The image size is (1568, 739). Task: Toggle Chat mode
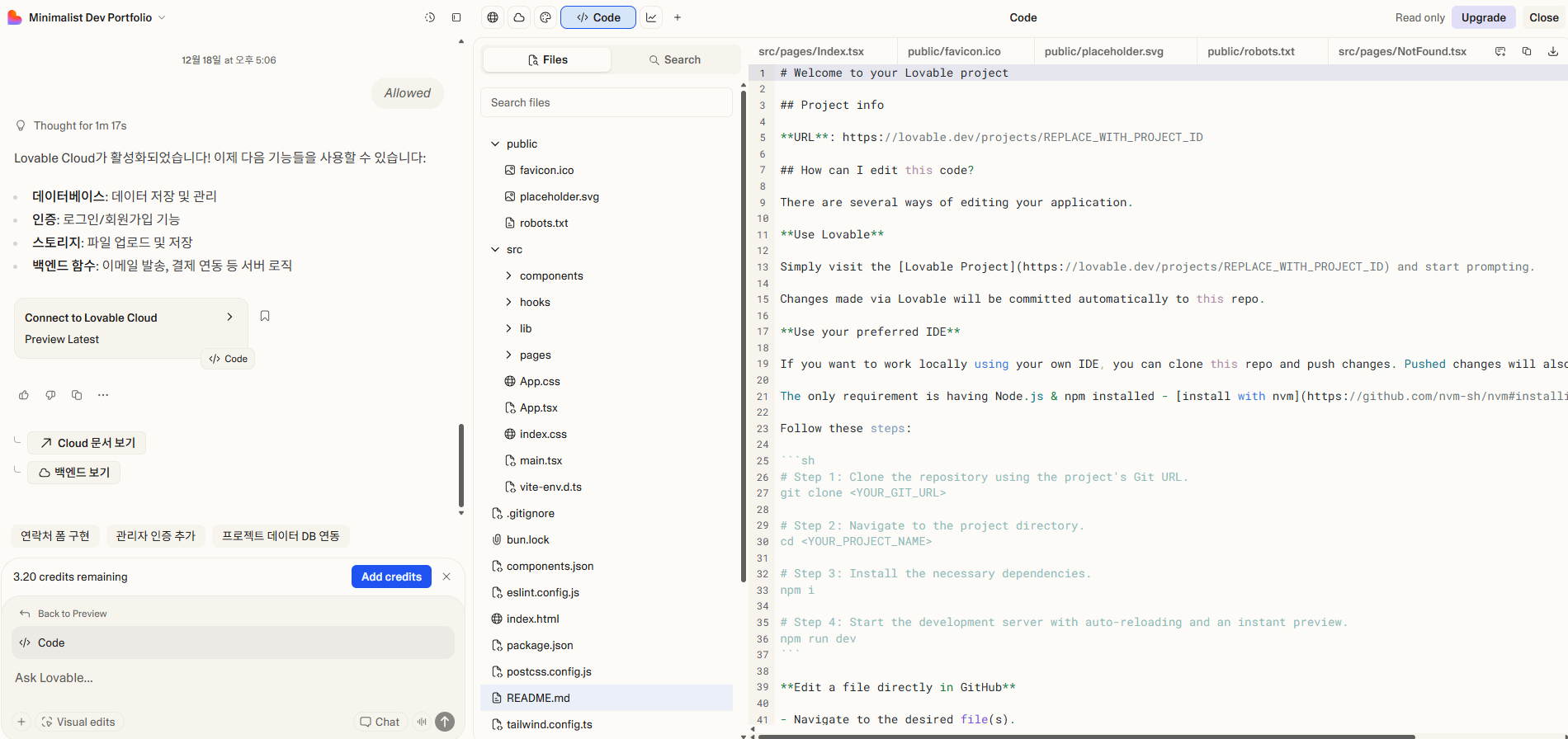[x=380, y=722]
